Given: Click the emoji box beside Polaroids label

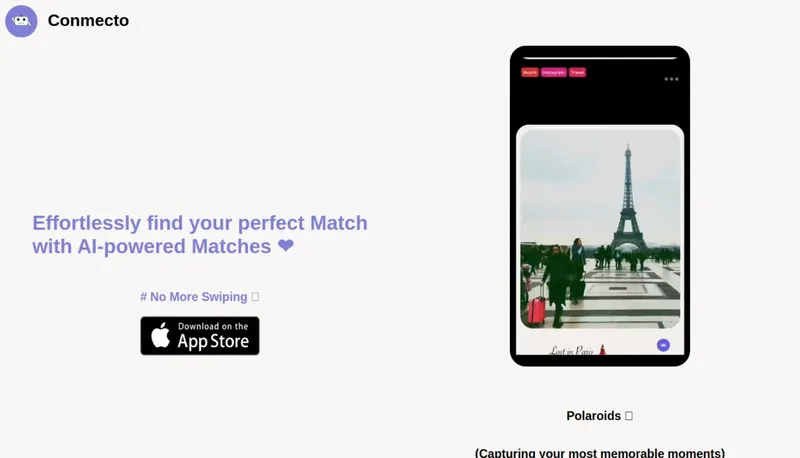Looking at the screenshot, I should (629, 416).
